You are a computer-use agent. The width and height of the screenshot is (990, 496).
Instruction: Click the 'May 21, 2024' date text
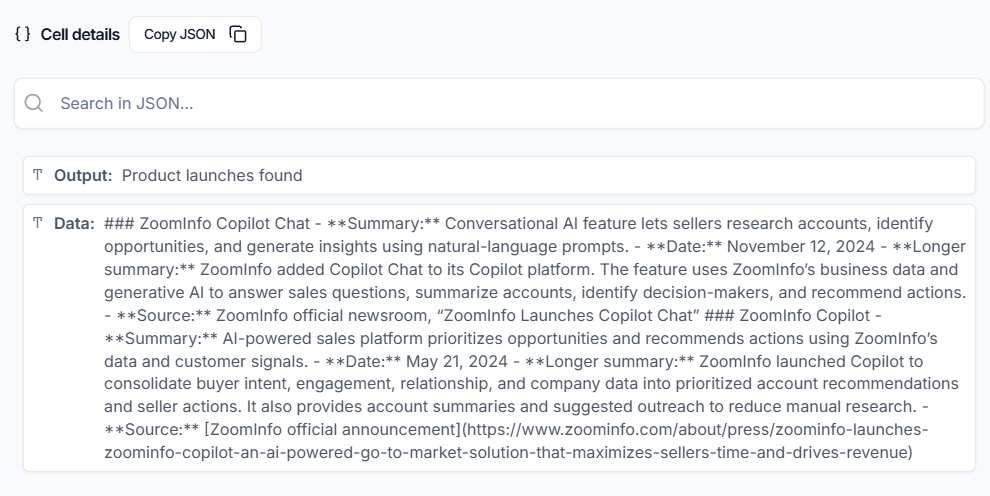(x=456, y=362)
